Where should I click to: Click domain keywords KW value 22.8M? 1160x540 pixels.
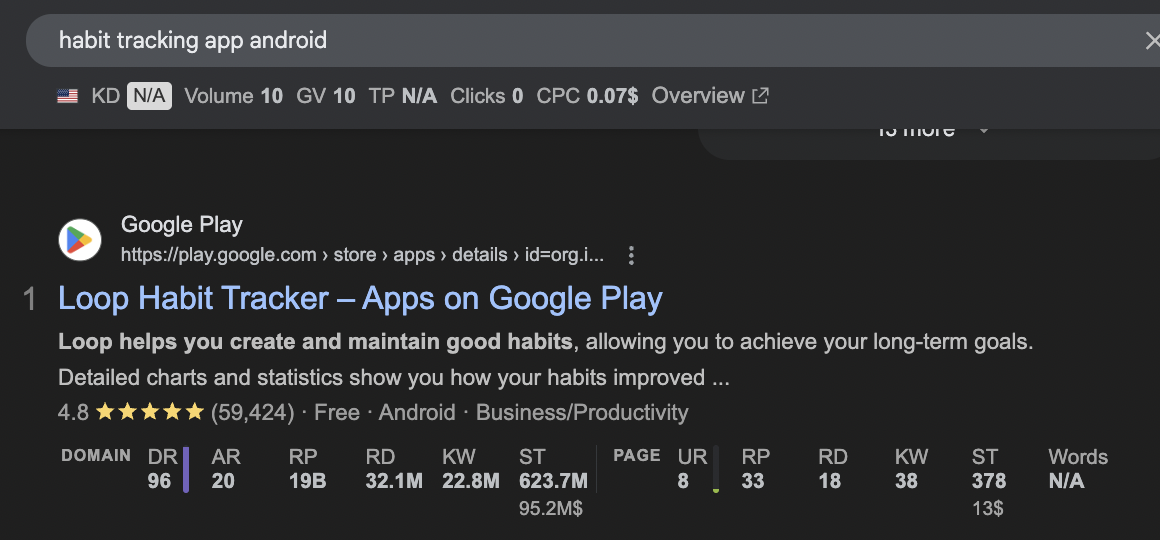point(471,481)
